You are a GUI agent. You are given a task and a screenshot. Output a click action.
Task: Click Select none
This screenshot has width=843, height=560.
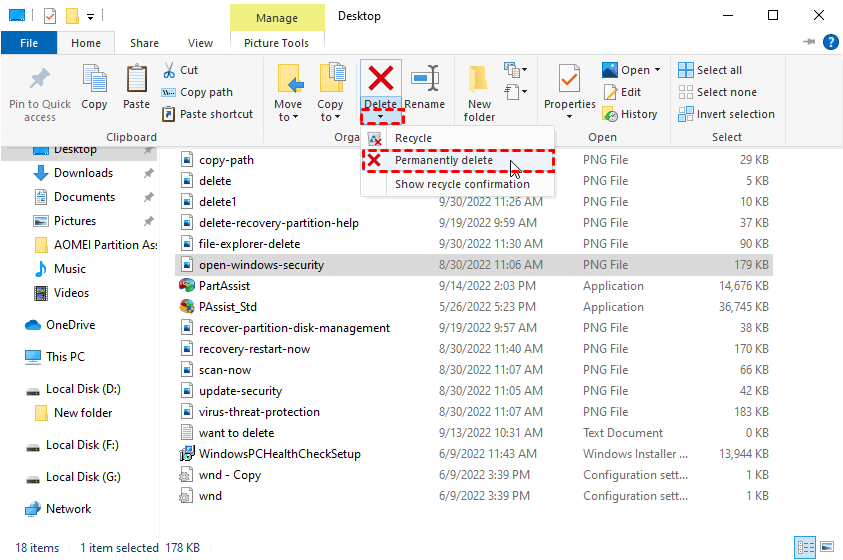tap(717, 92)
